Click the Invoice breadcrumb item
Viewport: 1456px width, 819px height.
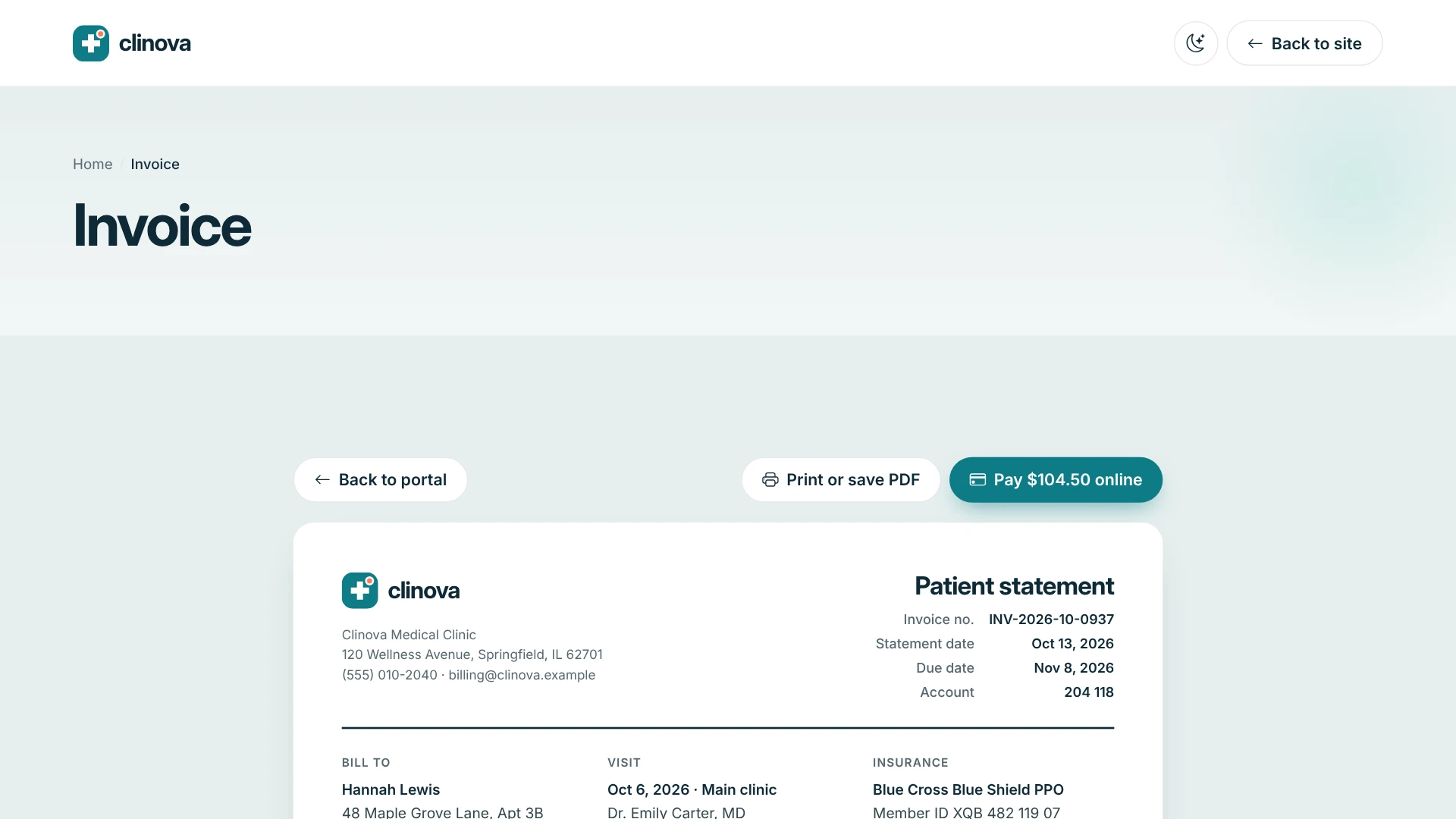click(x=155, y=164)
